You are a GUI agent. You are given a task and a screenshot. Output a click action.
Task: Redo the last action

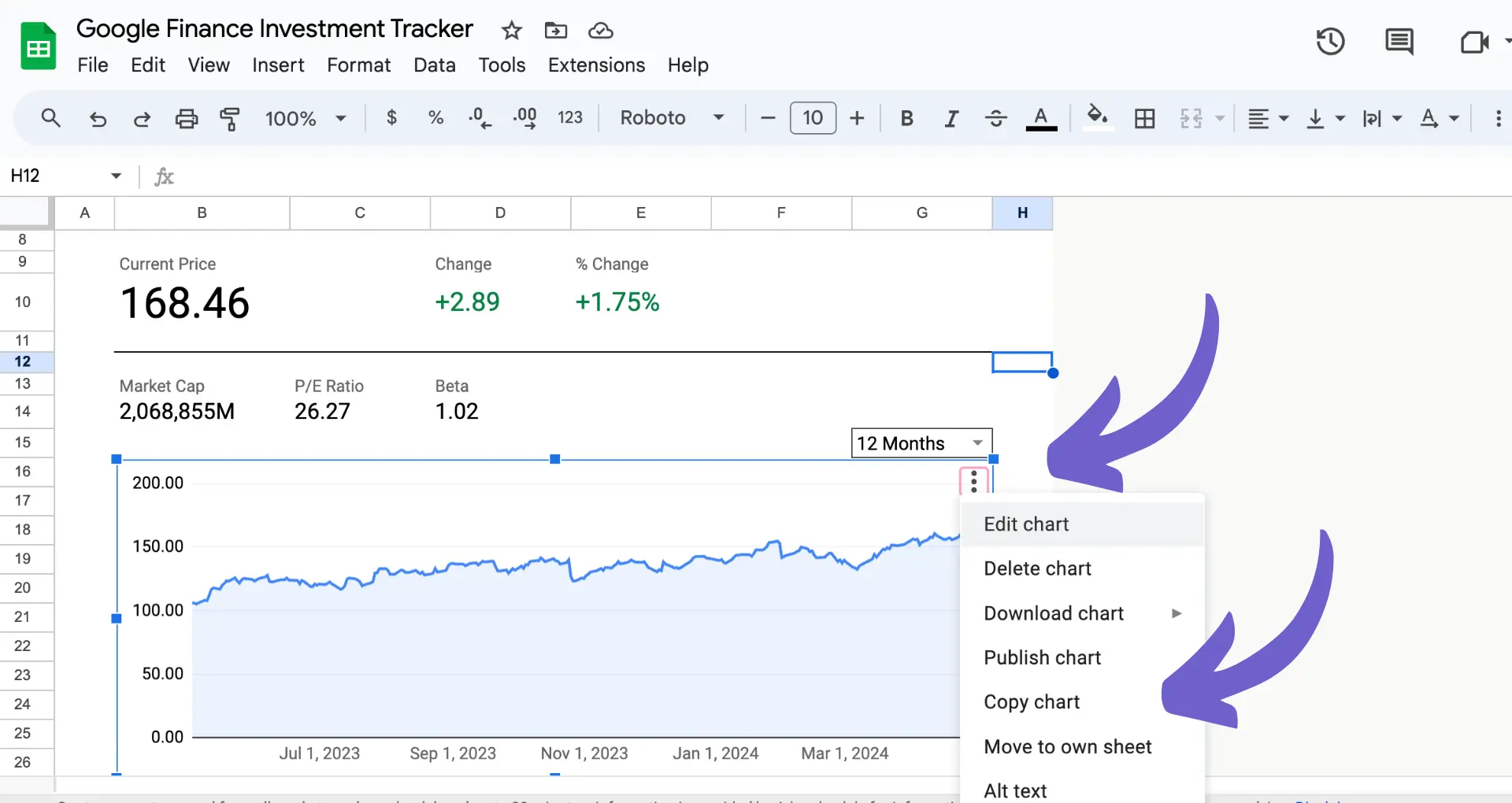[142, 119]
